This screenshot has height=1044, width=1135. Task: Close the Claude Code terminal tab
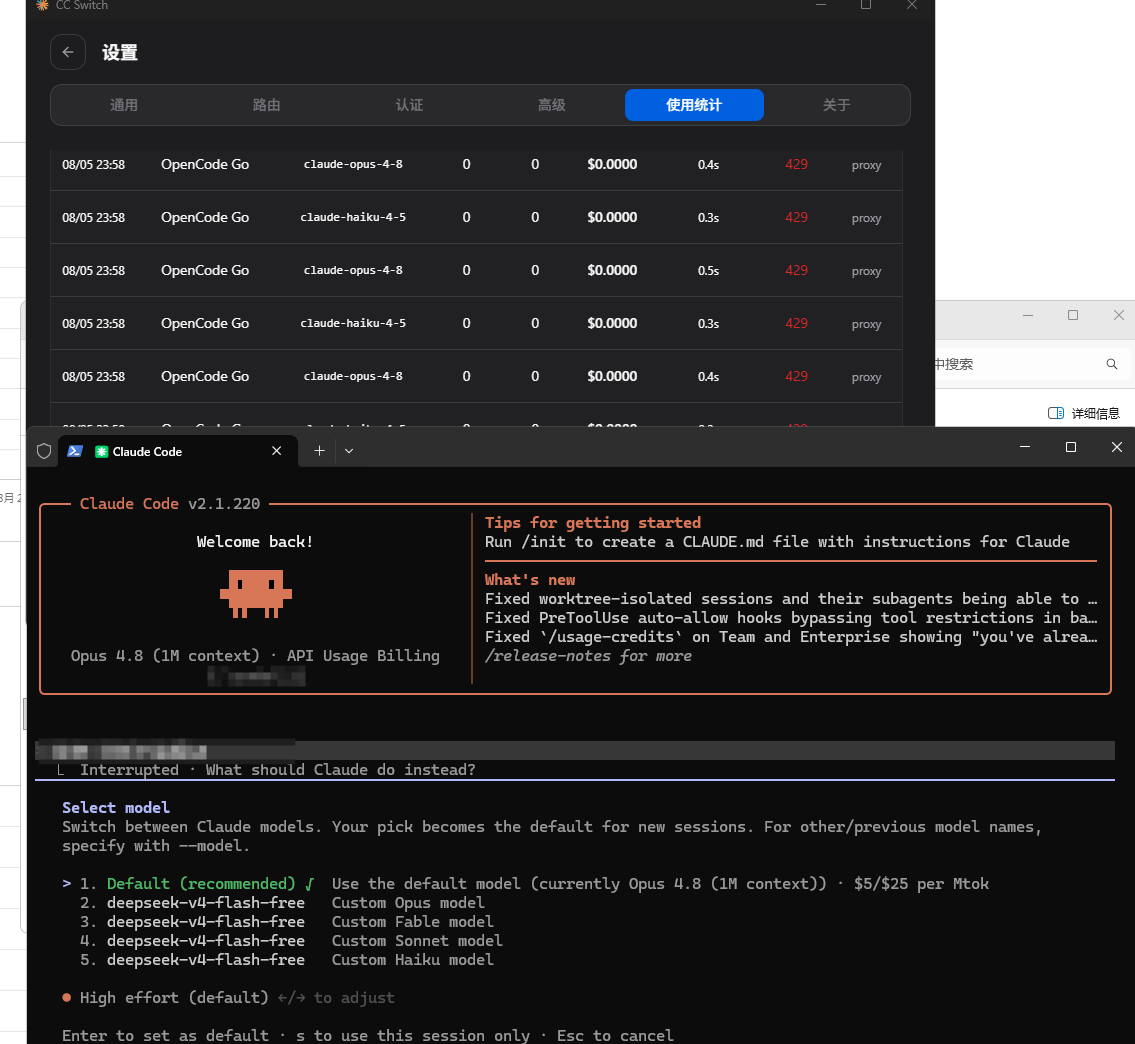coord(277,451)
